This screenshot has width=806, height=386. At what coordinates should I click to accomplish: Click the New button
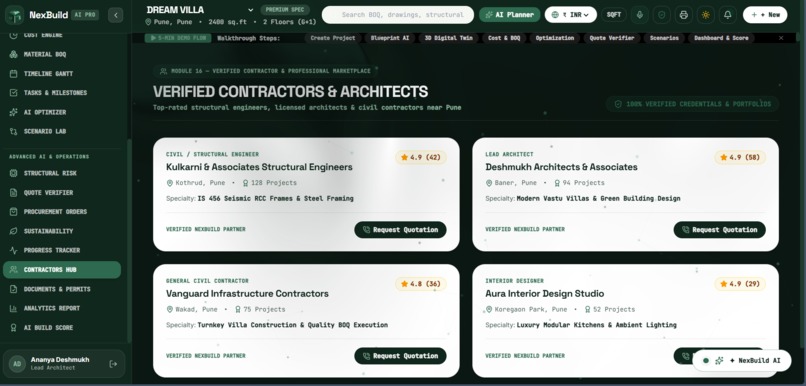pos(765,15)
